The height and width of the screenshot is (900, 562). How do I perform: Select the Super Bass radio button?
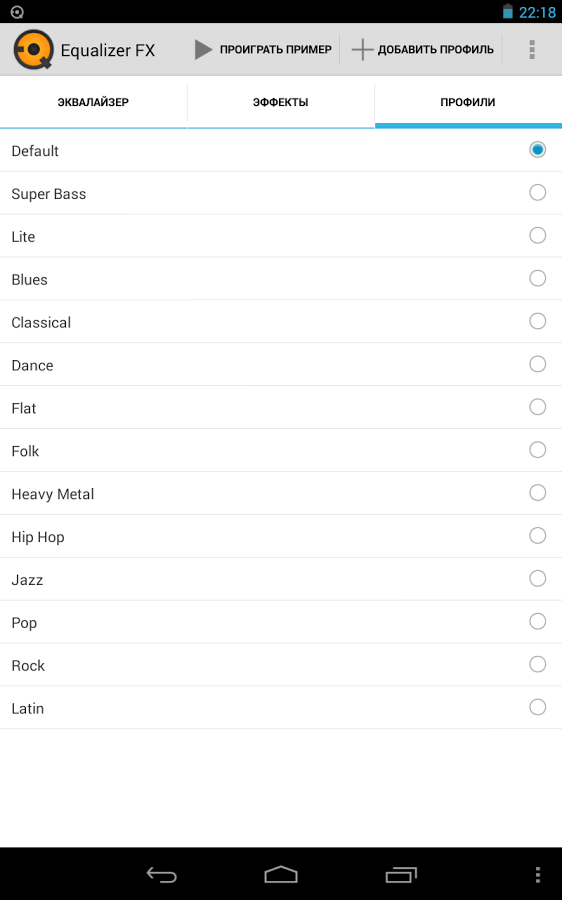(x=537, y=193)
